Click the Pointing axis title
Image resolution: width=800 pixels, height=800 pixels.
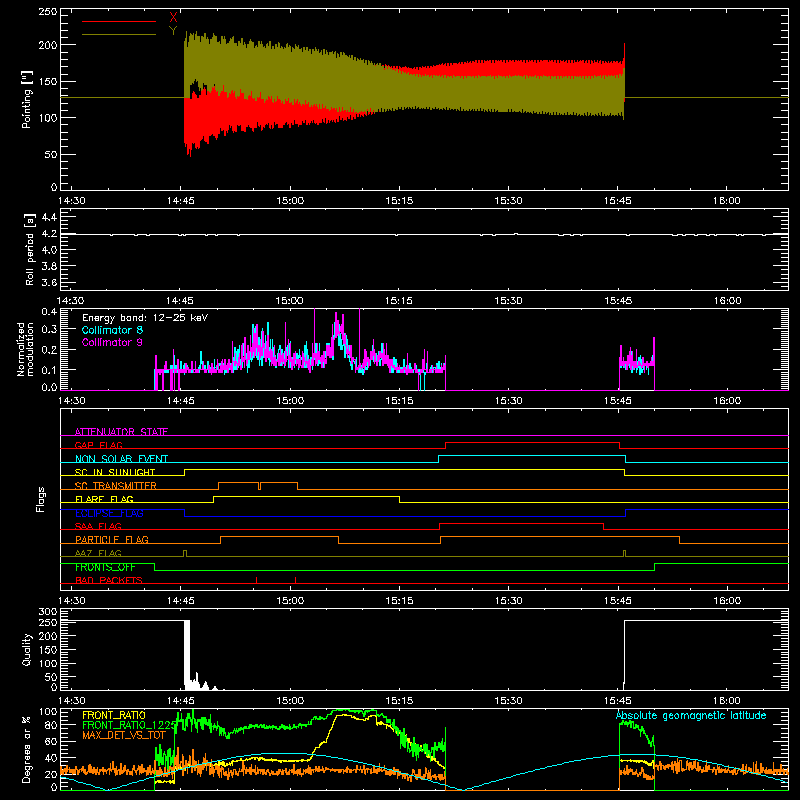(27, 99)
